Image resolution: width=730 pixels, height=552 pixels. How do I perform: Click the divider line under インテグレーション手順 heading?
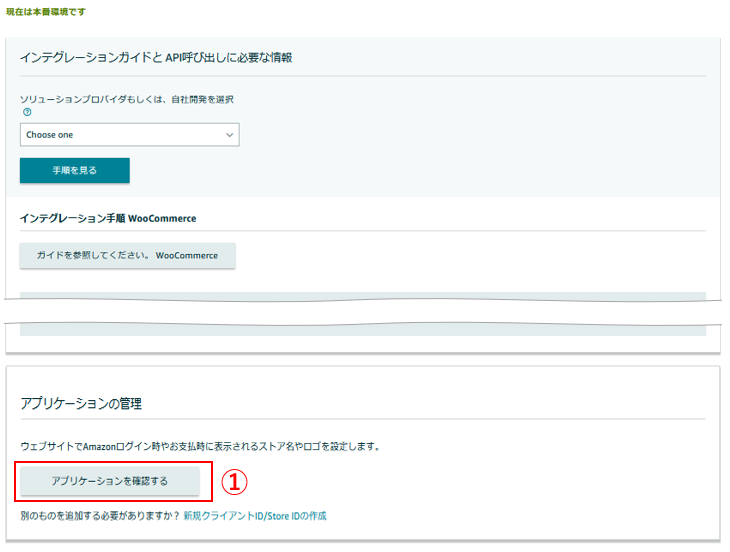[362, 231]
